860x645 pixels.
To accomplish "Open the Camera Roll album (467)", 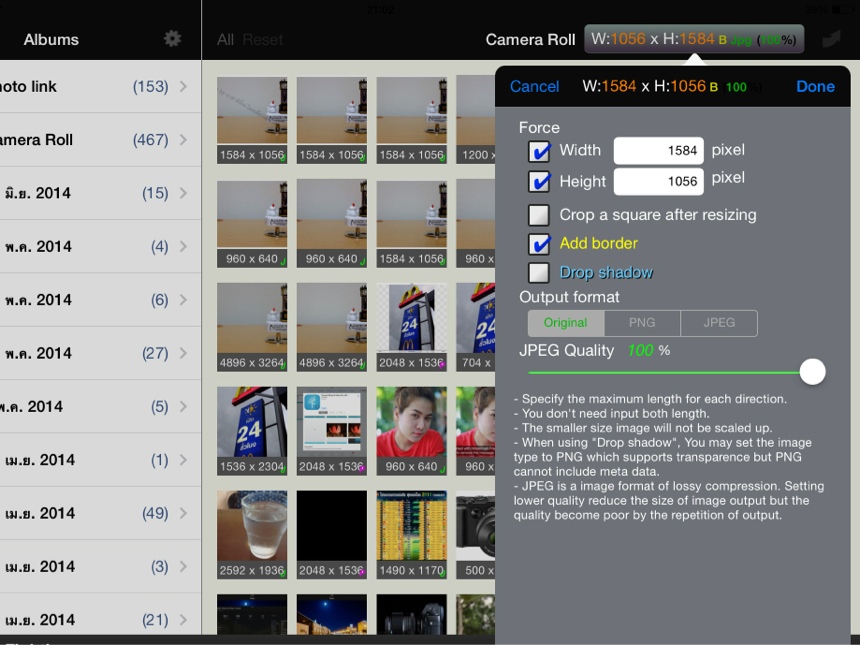I will (x=100, y=140).
